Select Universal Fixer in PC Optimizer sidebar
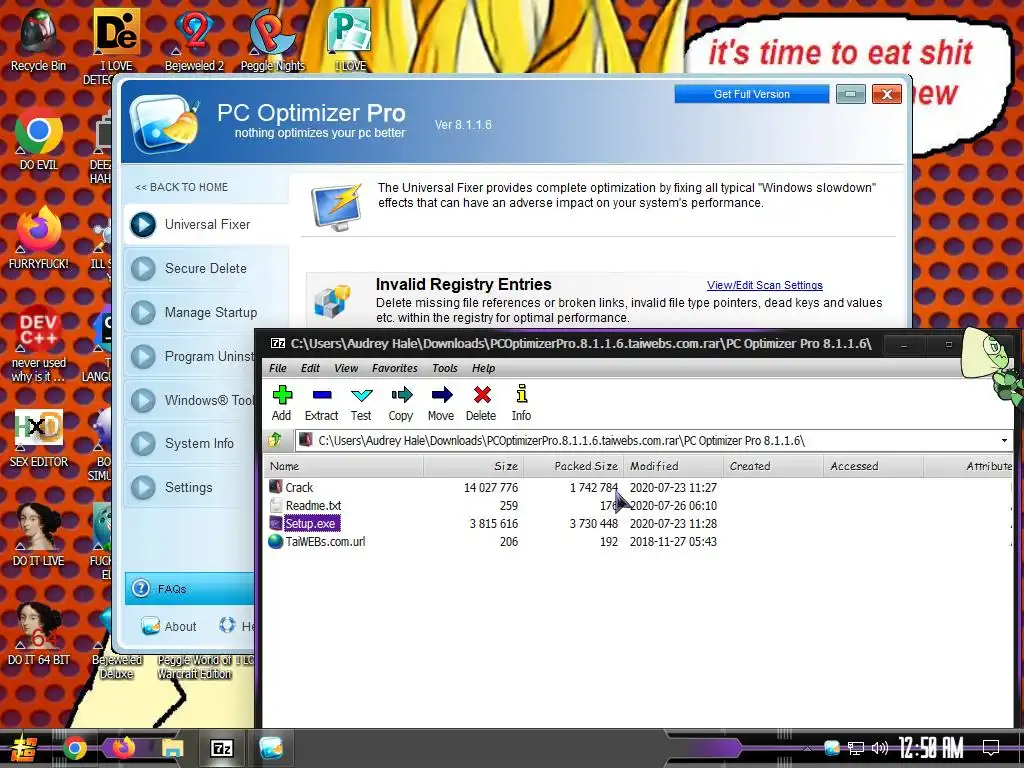 206,225
